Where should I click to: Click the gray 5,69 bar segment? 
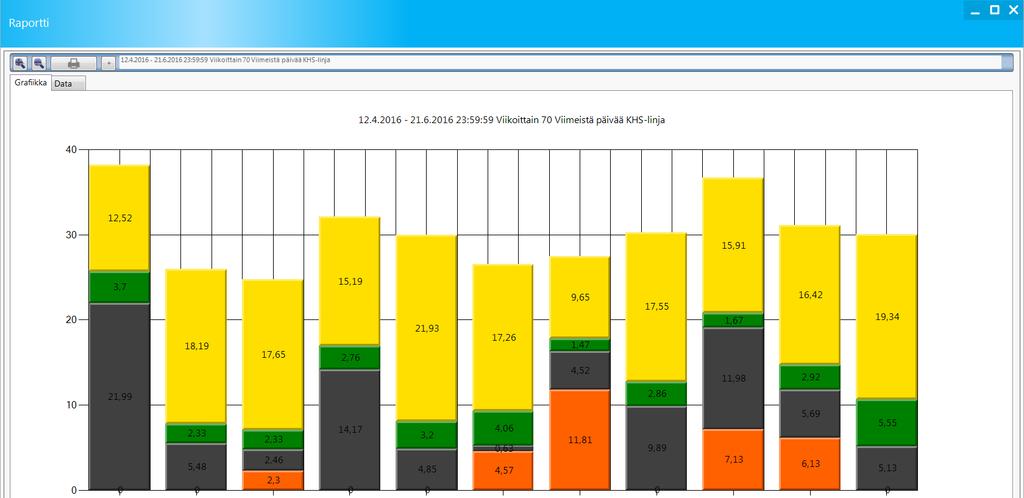(810, 414)
